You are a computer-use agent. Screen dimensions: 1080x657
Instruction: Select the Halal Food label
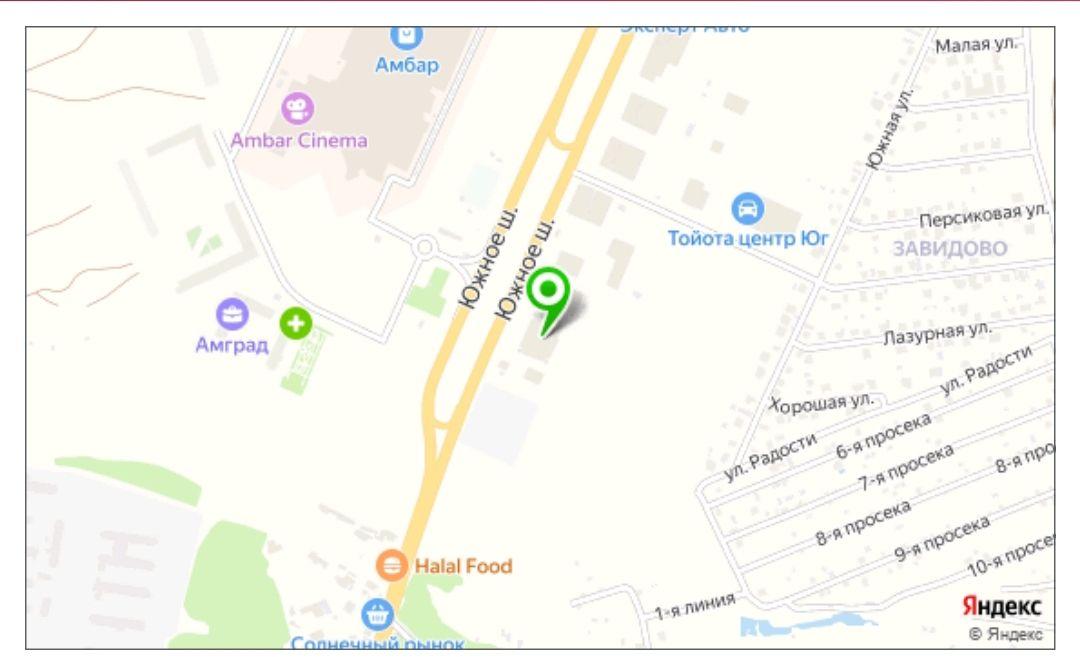pyautogui.click(x=464, y=566)
